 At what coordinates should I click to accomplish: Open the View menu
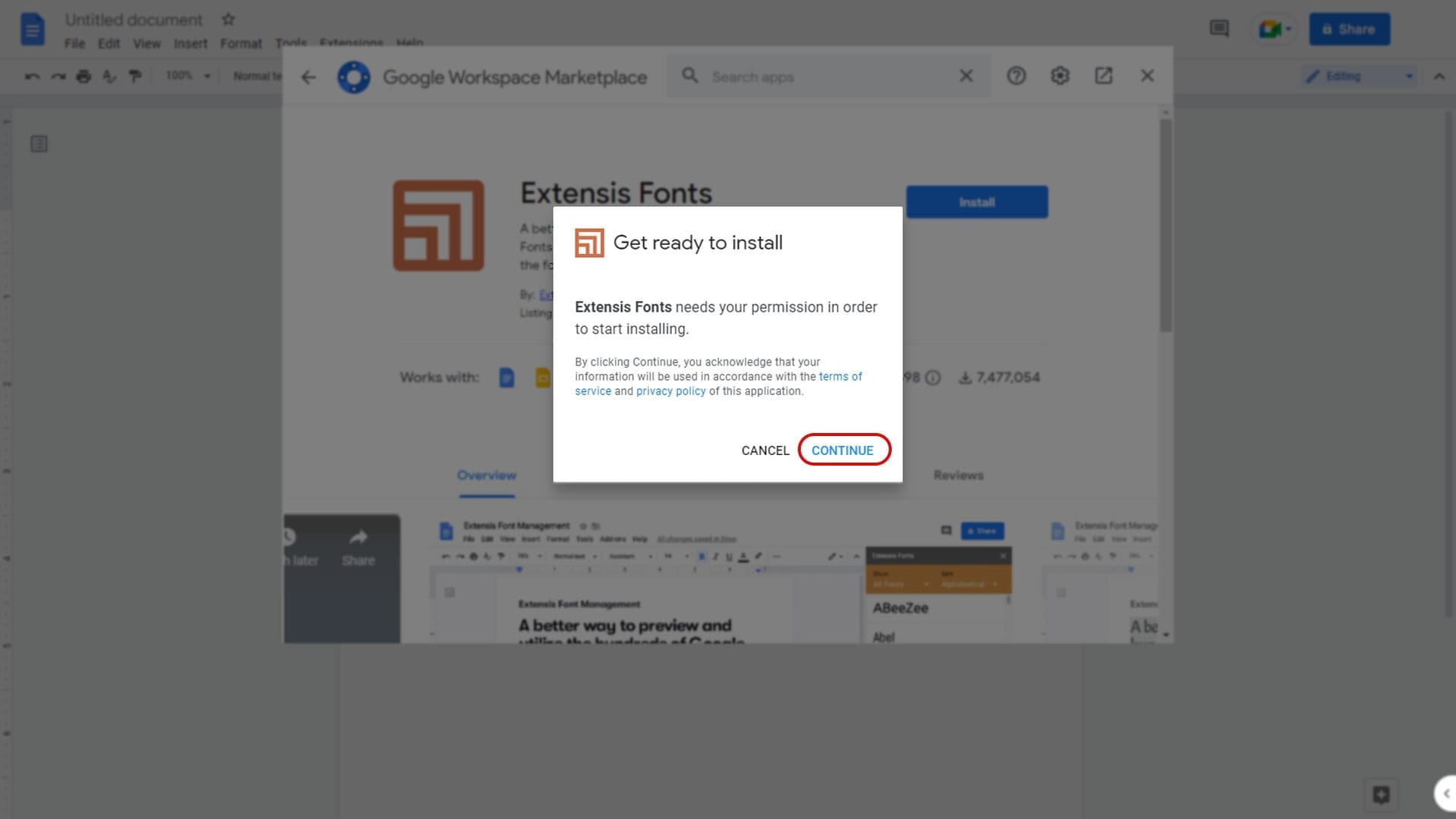pyautogui.click(x=147, y=44)
